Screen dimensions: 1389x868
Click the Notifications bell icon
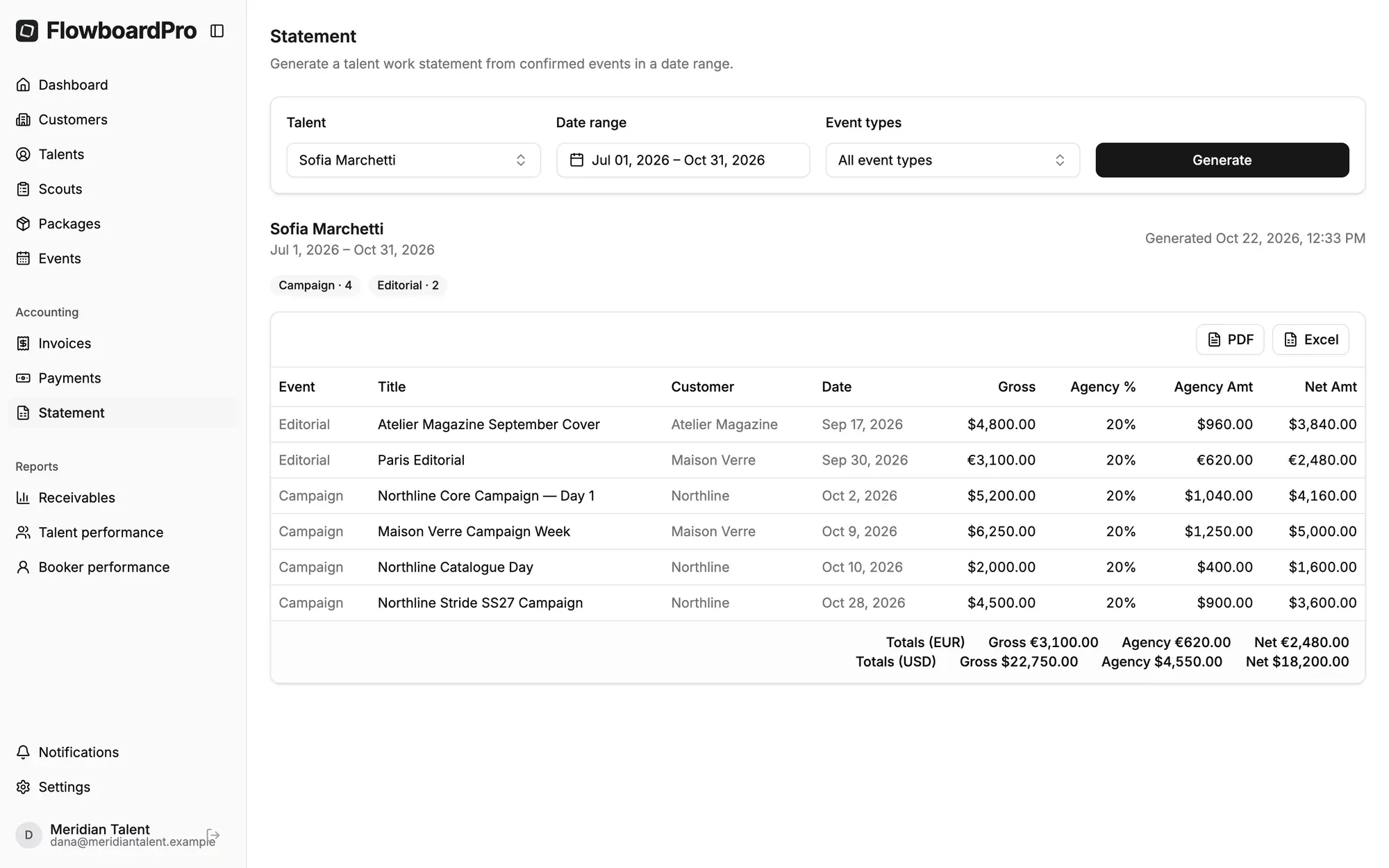point(23,752)
